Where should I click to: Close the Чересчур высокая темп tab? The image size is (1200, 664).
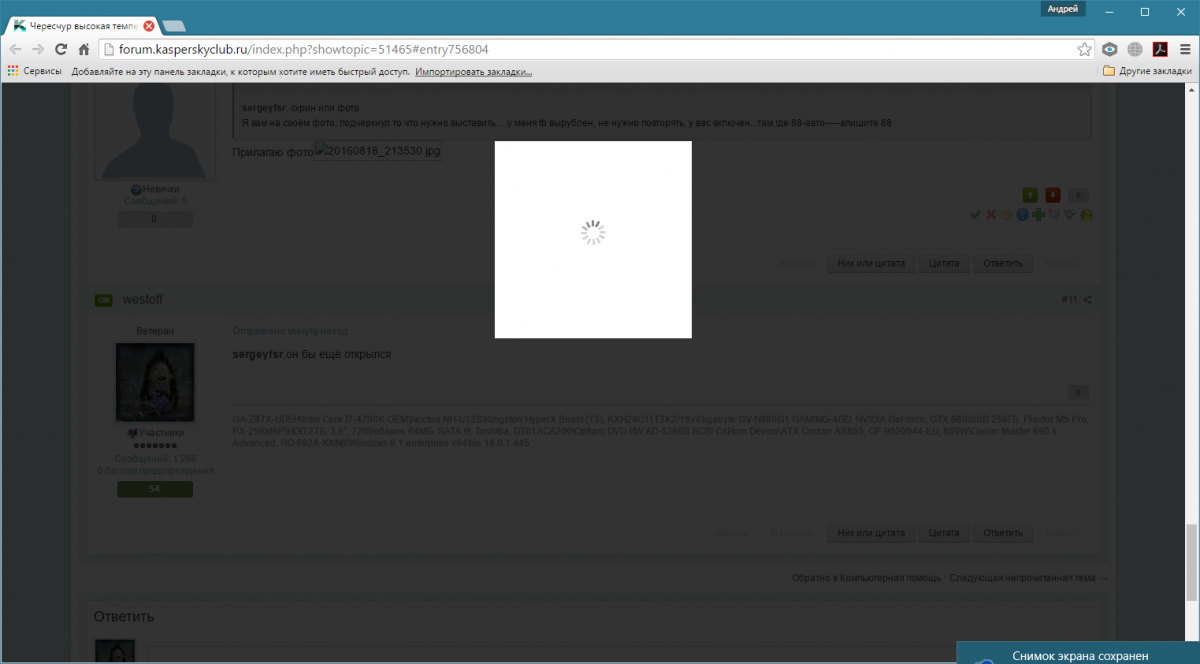(x=148, y=25)
